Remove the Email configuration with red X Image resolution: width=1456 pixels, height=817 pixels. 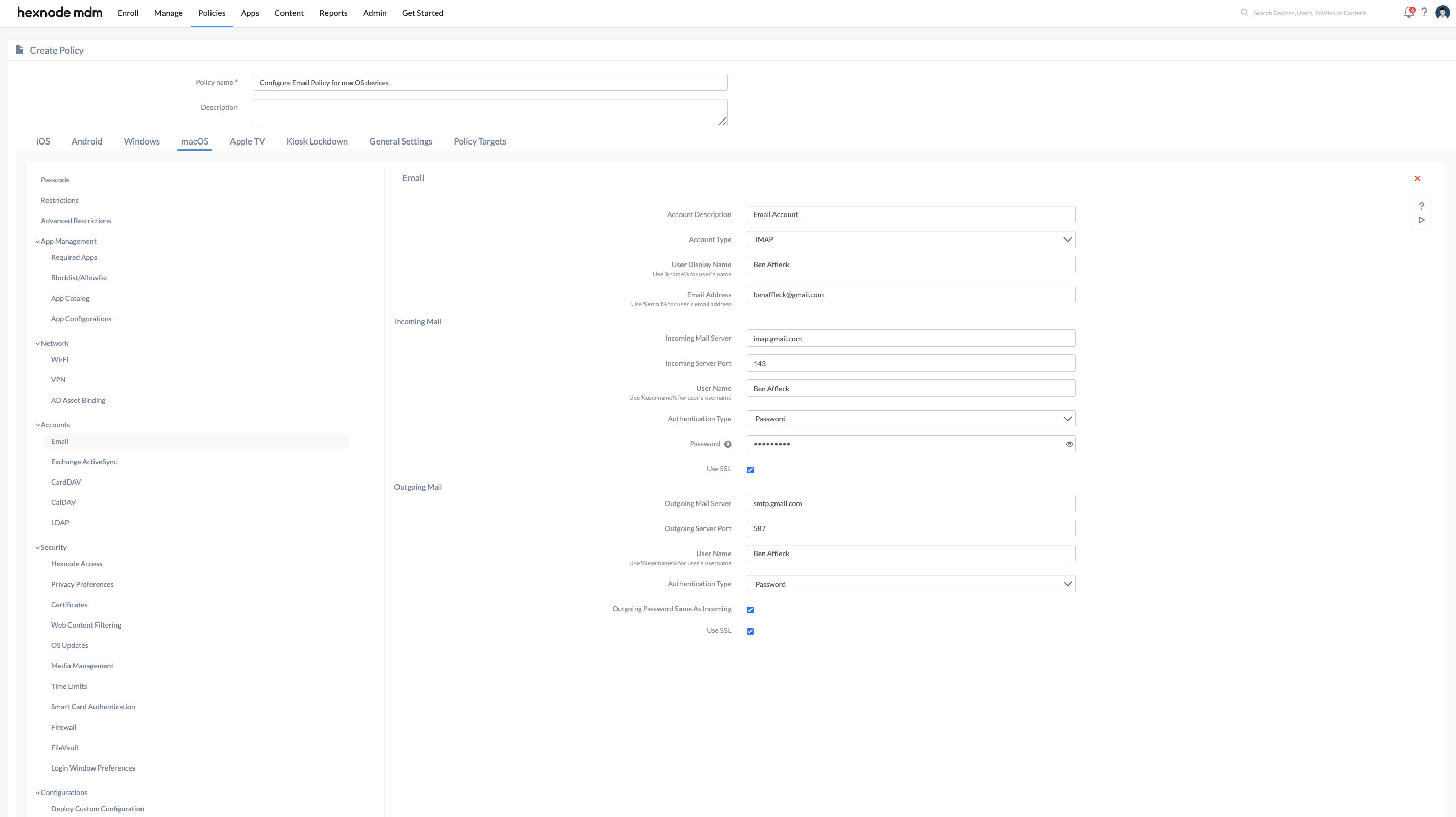pos(1417,179)
